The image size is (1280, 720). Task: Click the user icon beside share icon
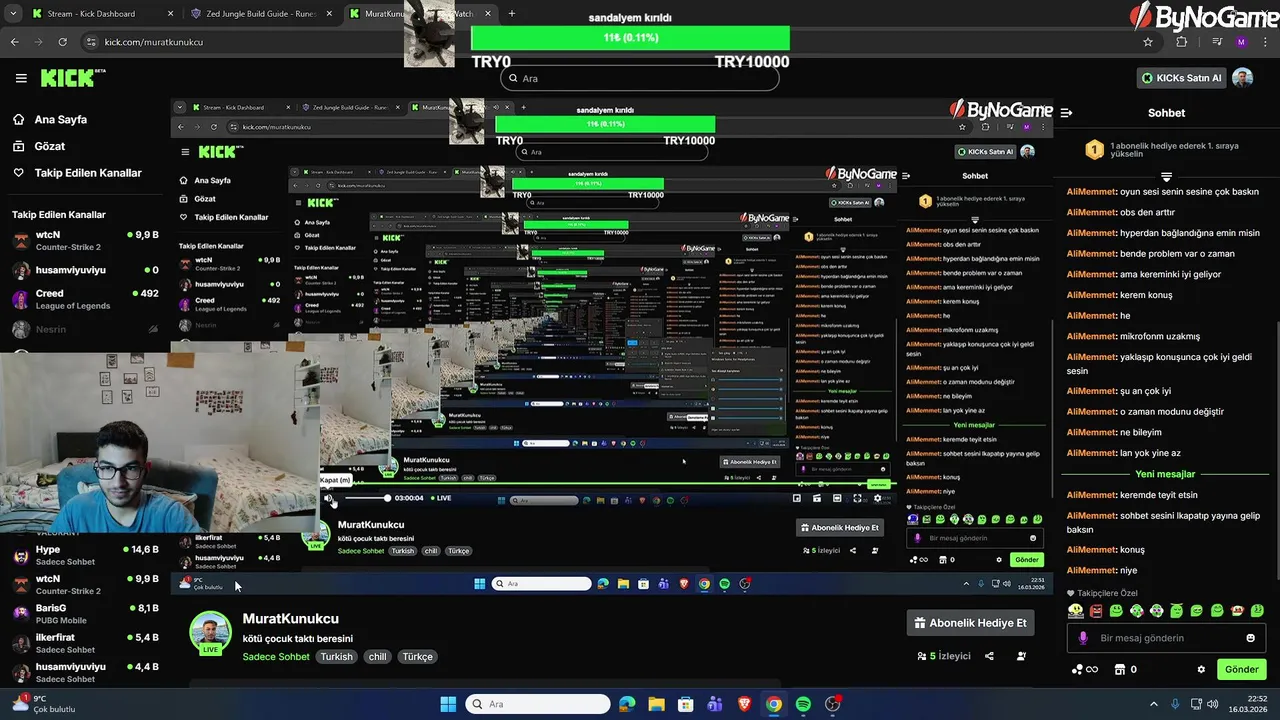tap(1021, 656)
